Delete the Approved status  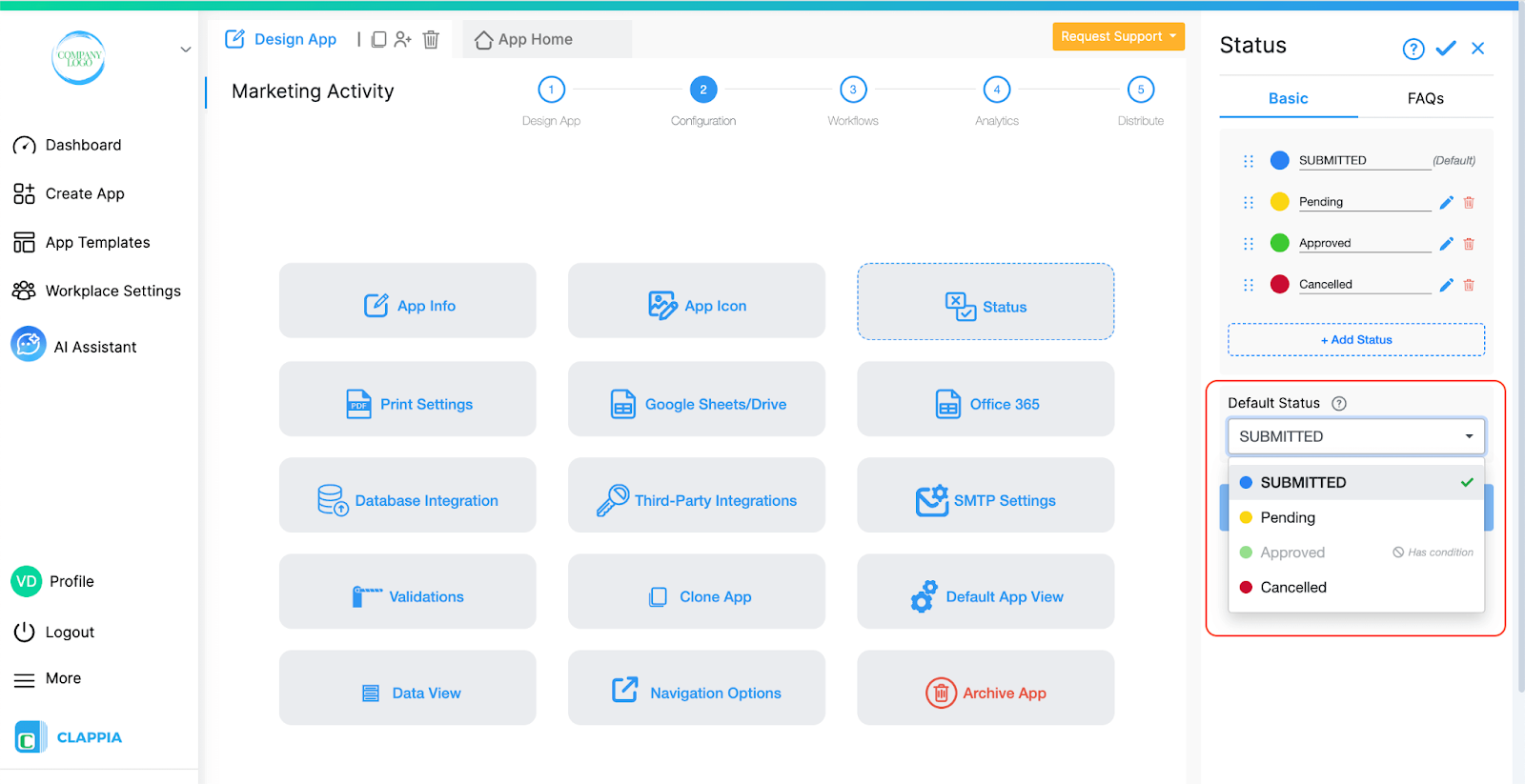click(1469, 244)
